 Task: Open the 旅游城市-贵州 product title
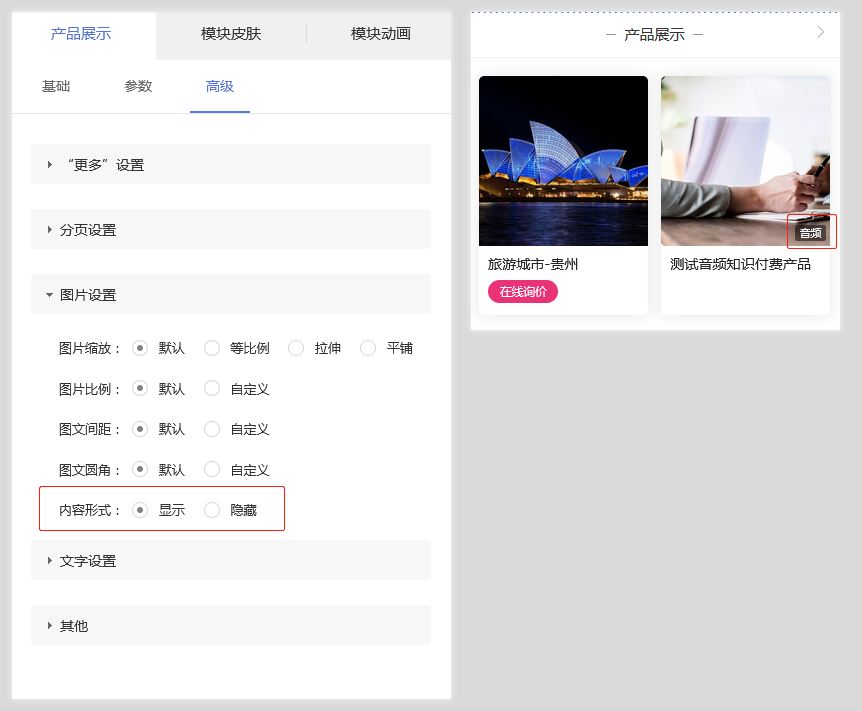(x=533, y=264)
